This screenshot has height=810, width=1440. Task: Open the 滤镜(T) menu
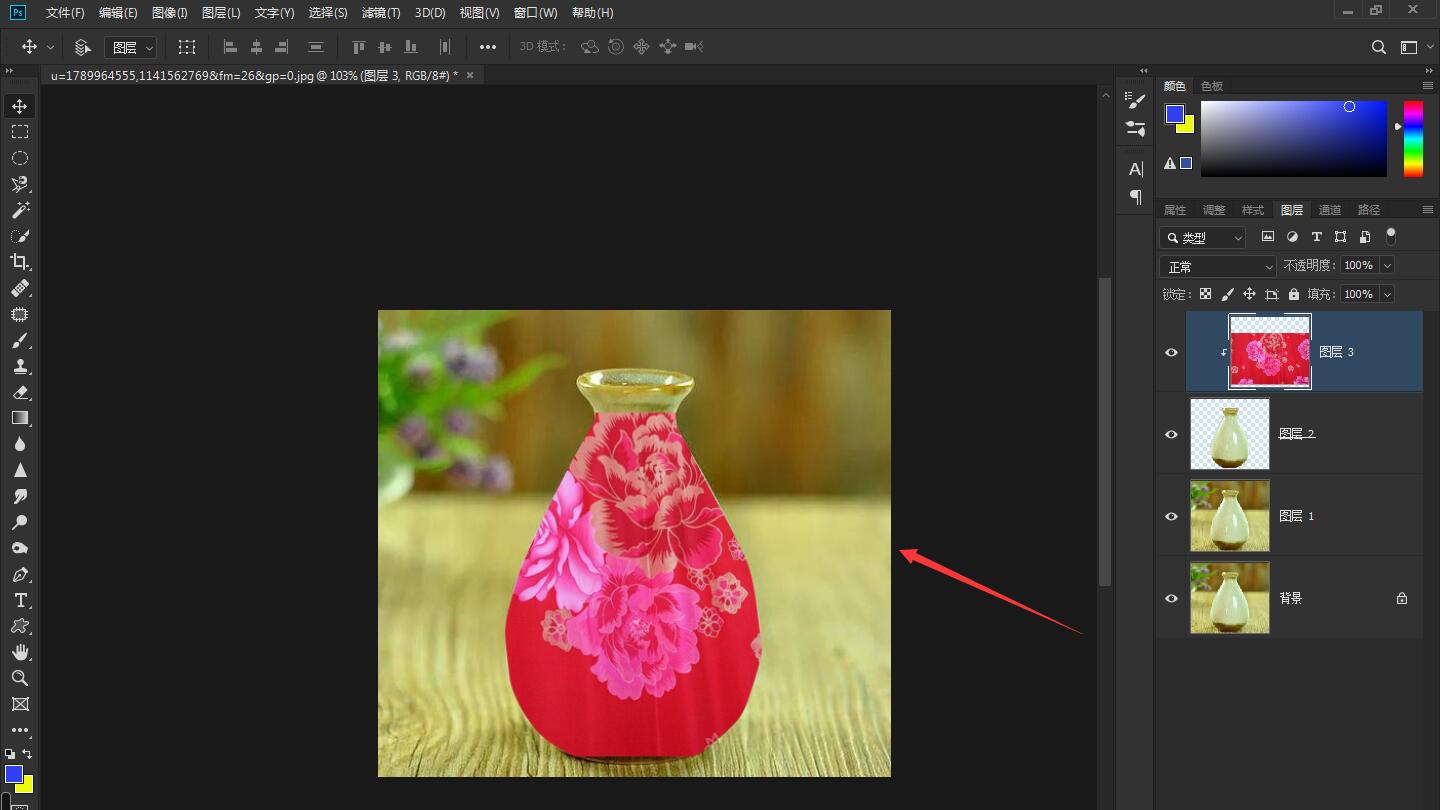[x=380, y=13]
